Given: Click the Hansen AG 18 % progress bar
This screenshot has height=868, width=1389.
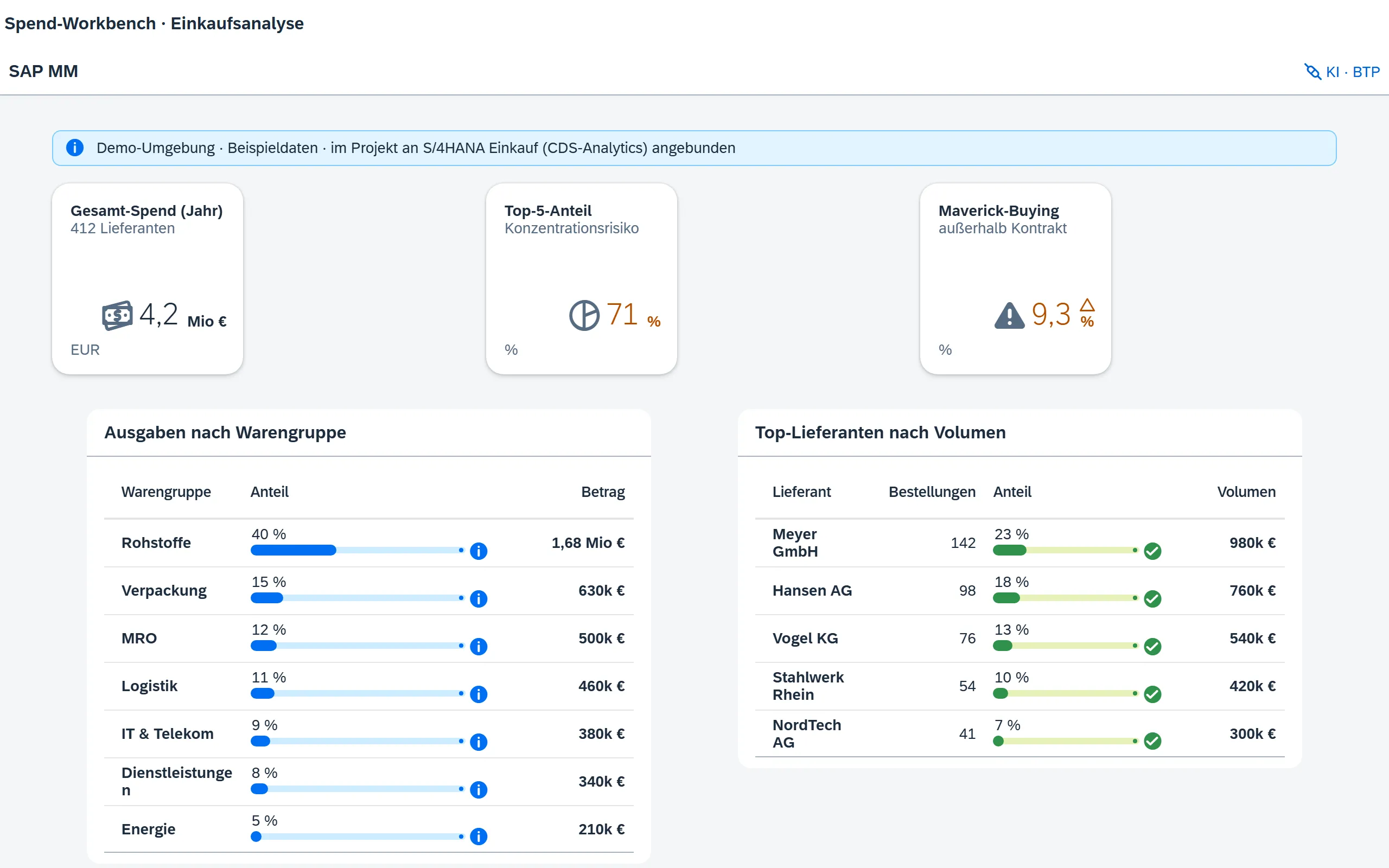Looking at the screenshot, I should [x=1065, y=598].
